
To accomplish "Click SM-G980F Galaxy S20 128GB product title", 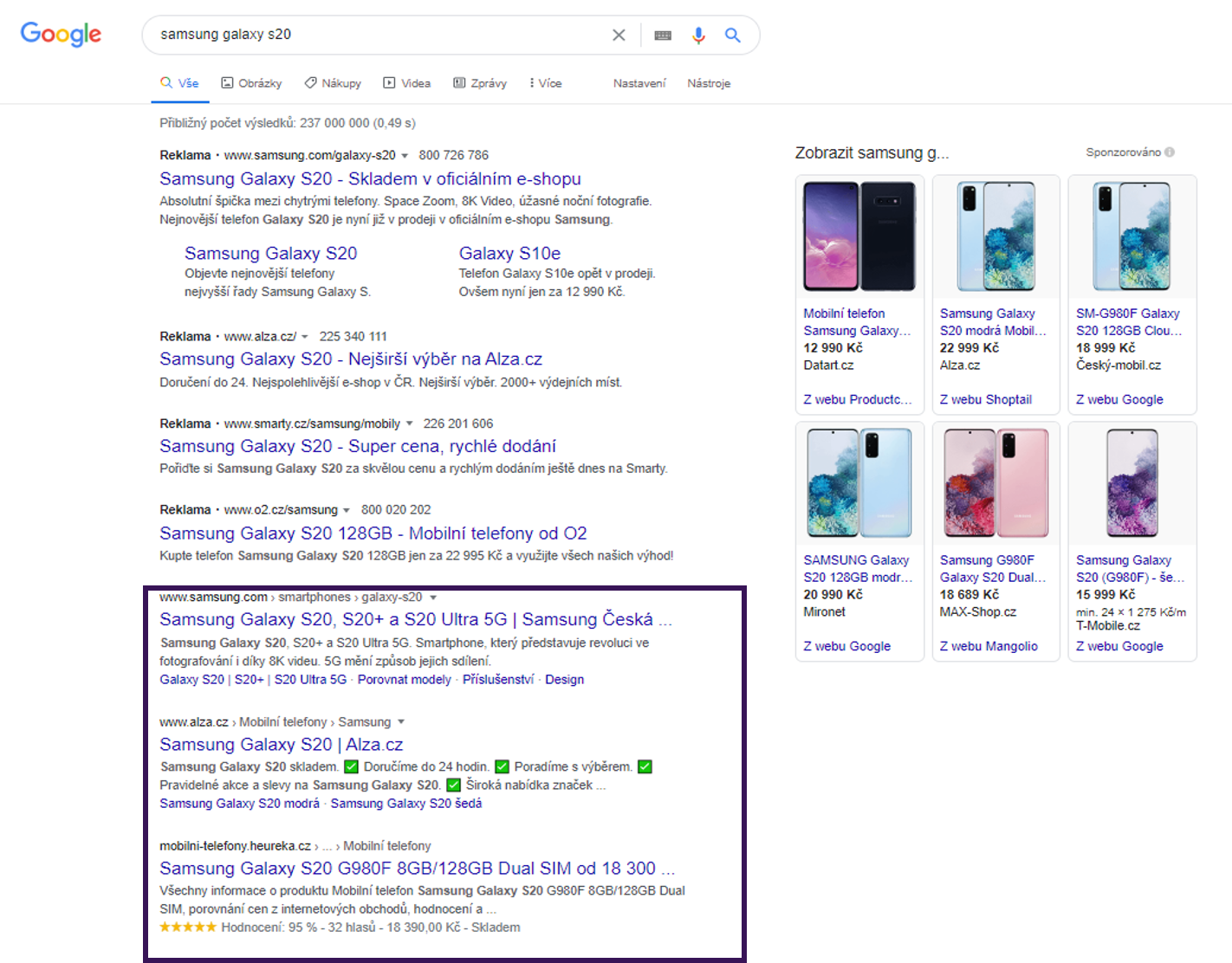I will point(1129,322).
